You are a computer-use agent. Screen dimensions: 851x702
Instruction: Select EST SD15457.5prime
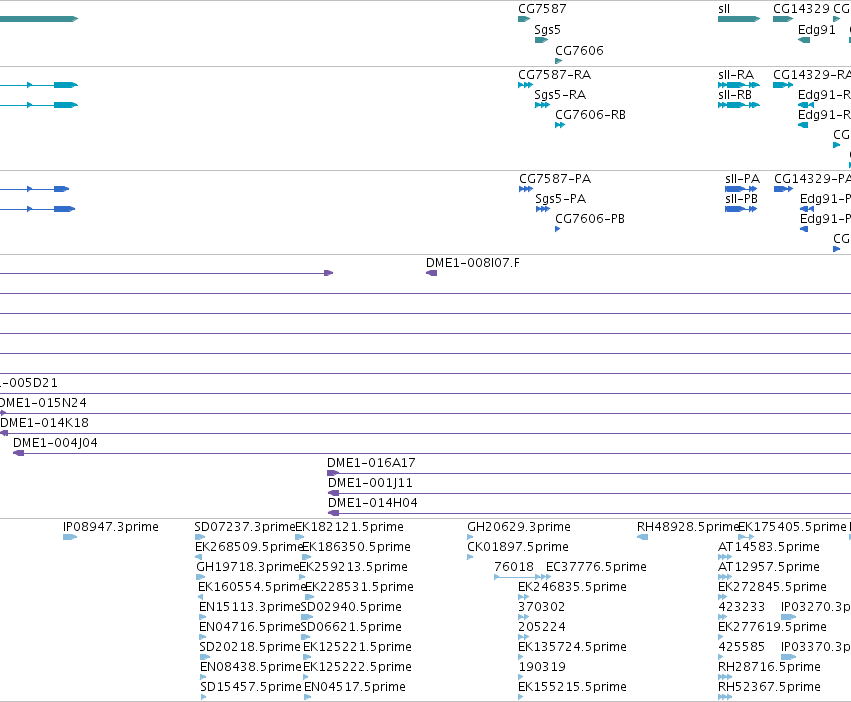click(x=251, y=688)
